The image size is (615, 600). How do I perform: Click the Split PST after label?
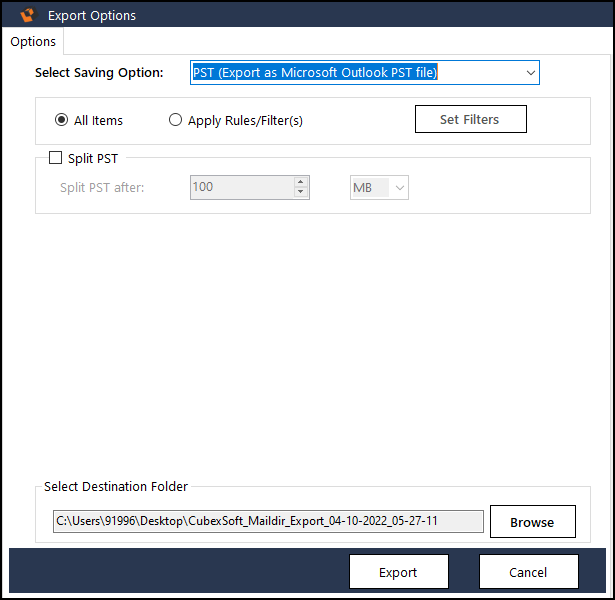tap(102, 187)
